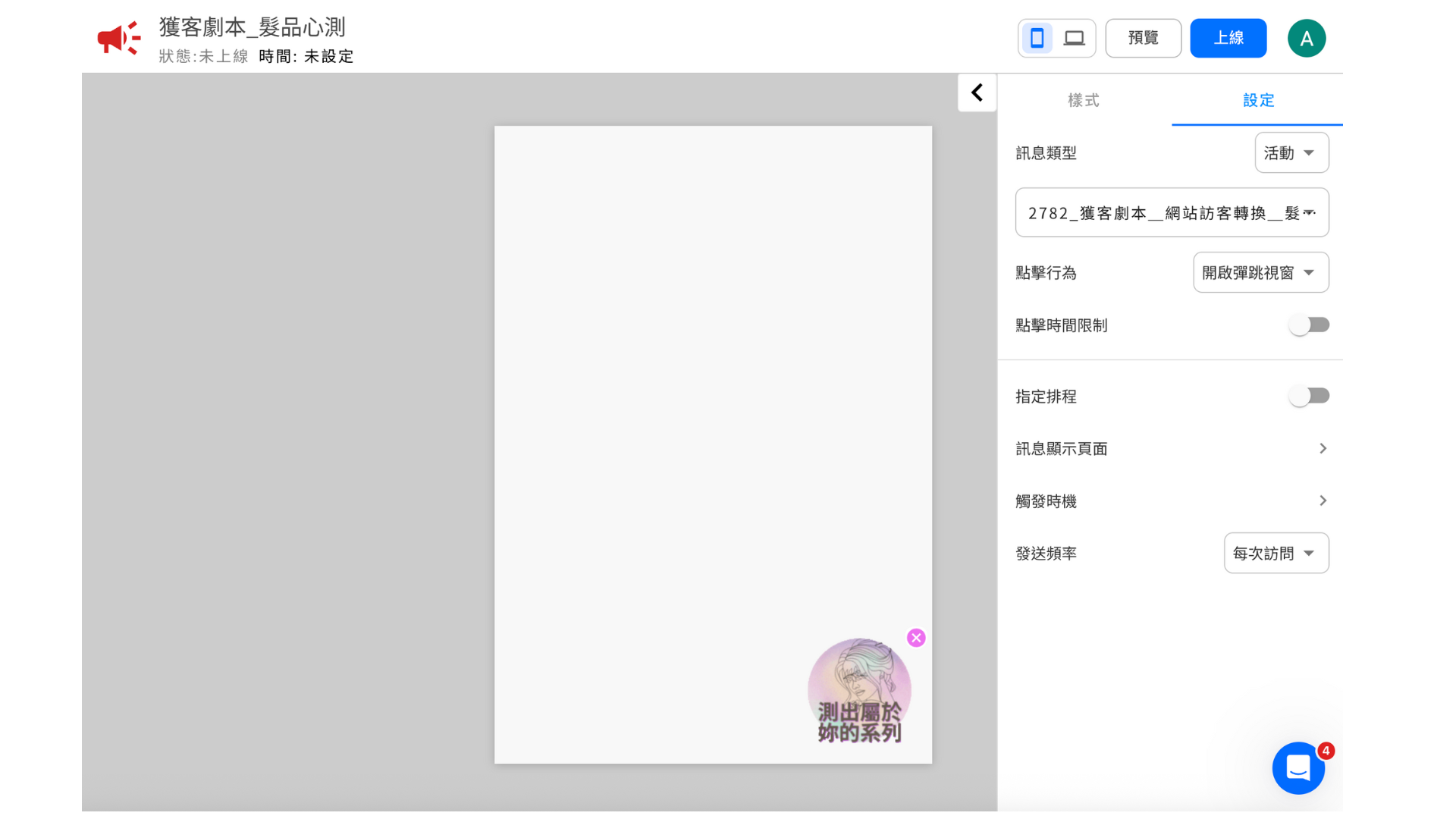Turn on the 指定排程 switch
1456x819 pixels.
coord(1309,396)
